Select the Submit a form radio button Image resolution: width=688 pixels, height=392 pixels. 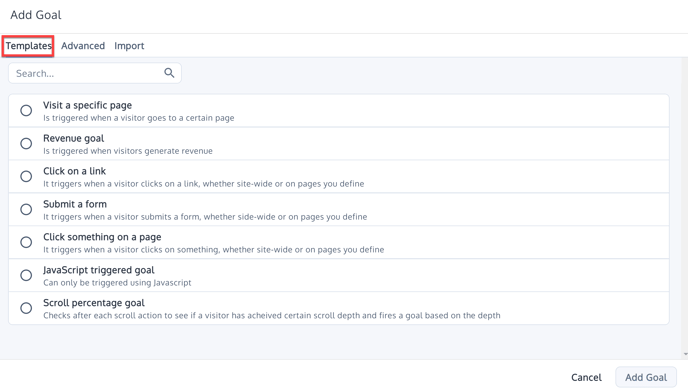[26, 209]
